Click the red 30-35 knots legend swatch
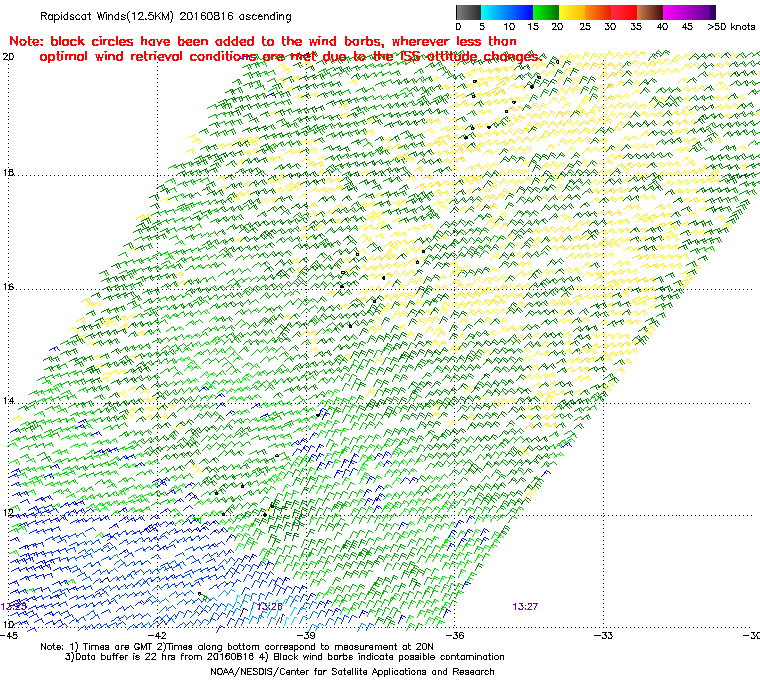 pyautogui.click(x=624, y=12)
